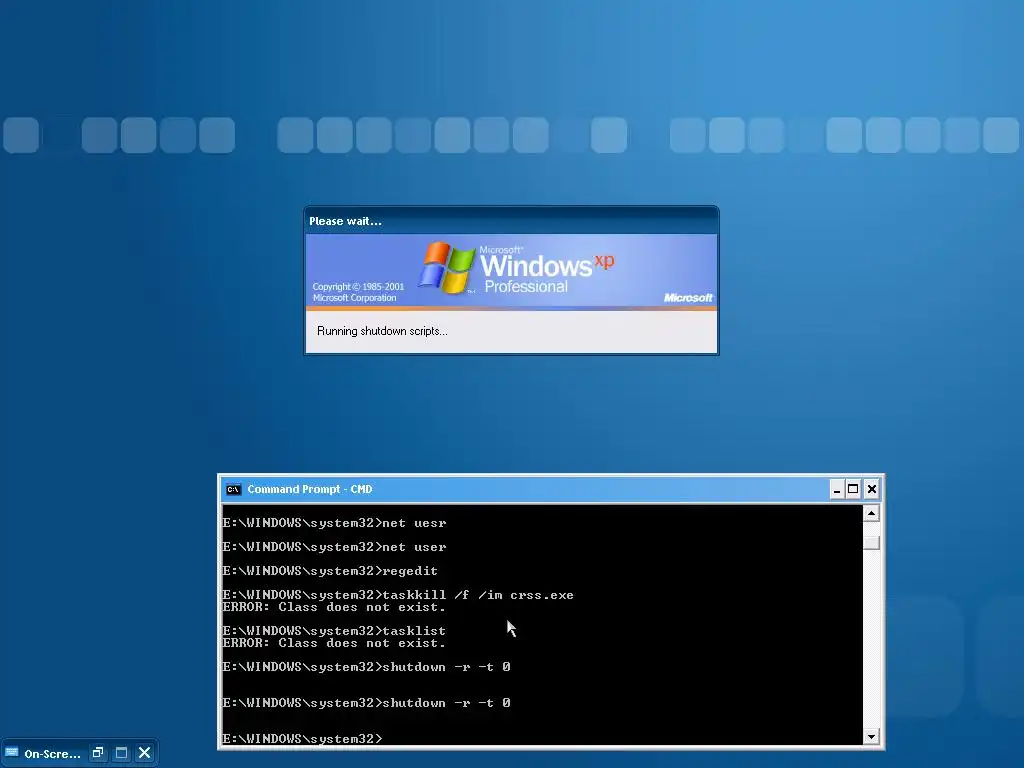Click the "Copyright © 1985-2001" text
Screen dimensions: 1024x768
(x=358, y=287)
